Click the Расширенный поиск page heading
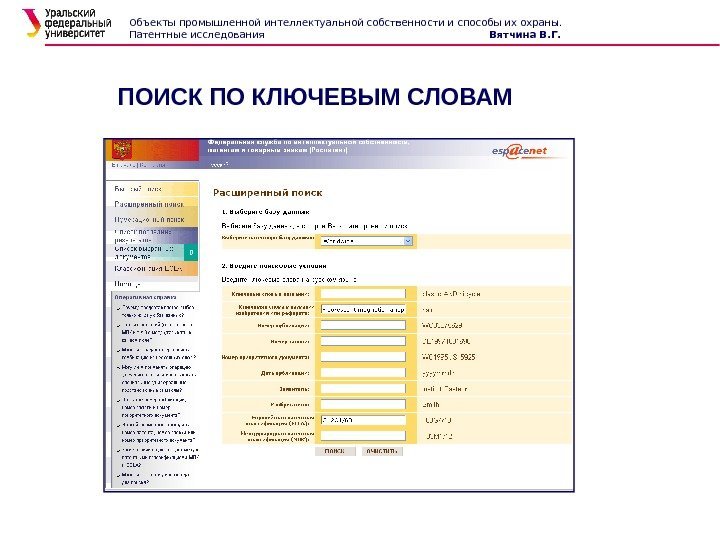This screenshot has height=540, width=720. [x=268, y=193]
